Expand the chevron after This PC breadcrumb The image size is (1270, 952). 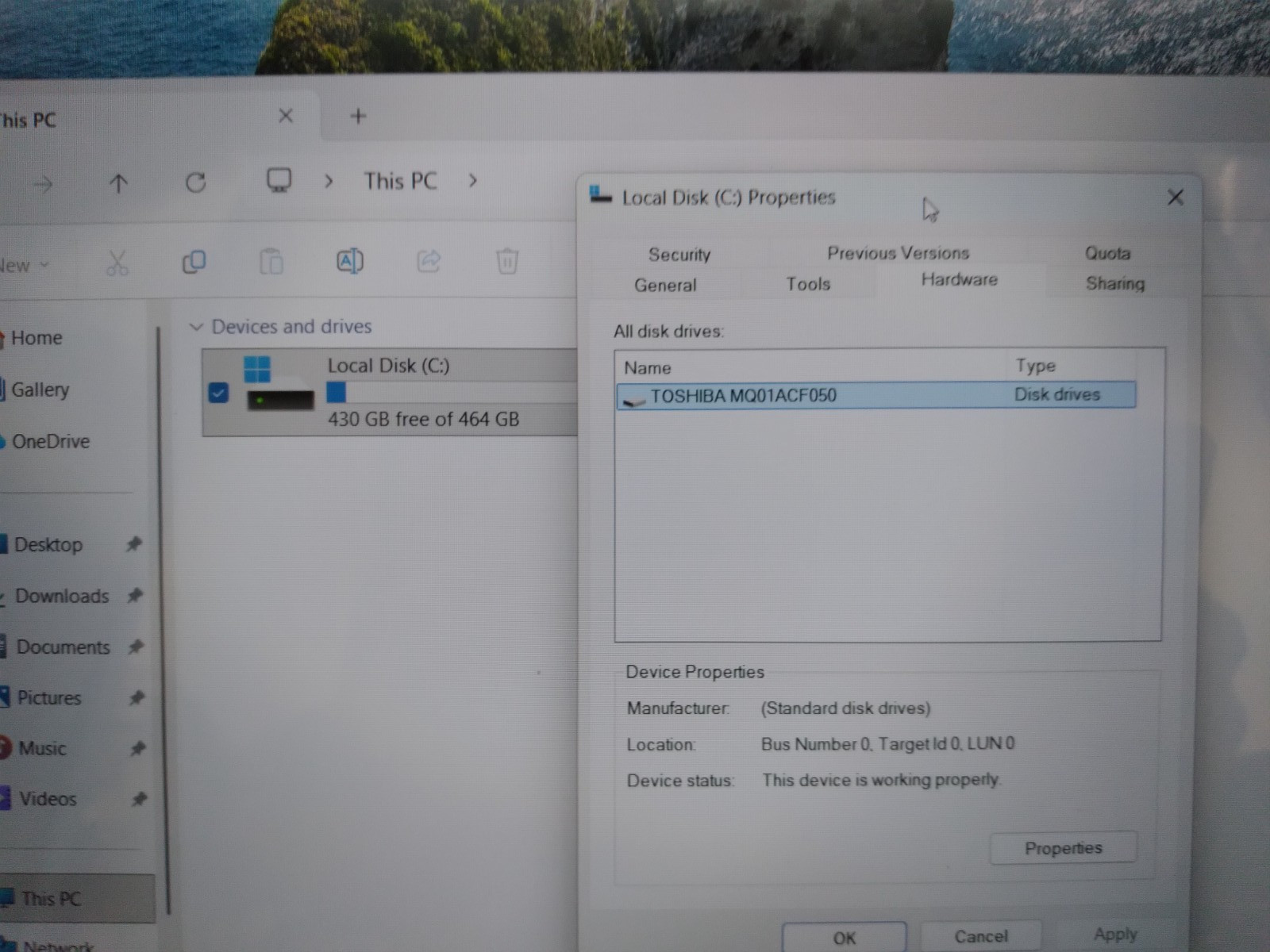473,181
